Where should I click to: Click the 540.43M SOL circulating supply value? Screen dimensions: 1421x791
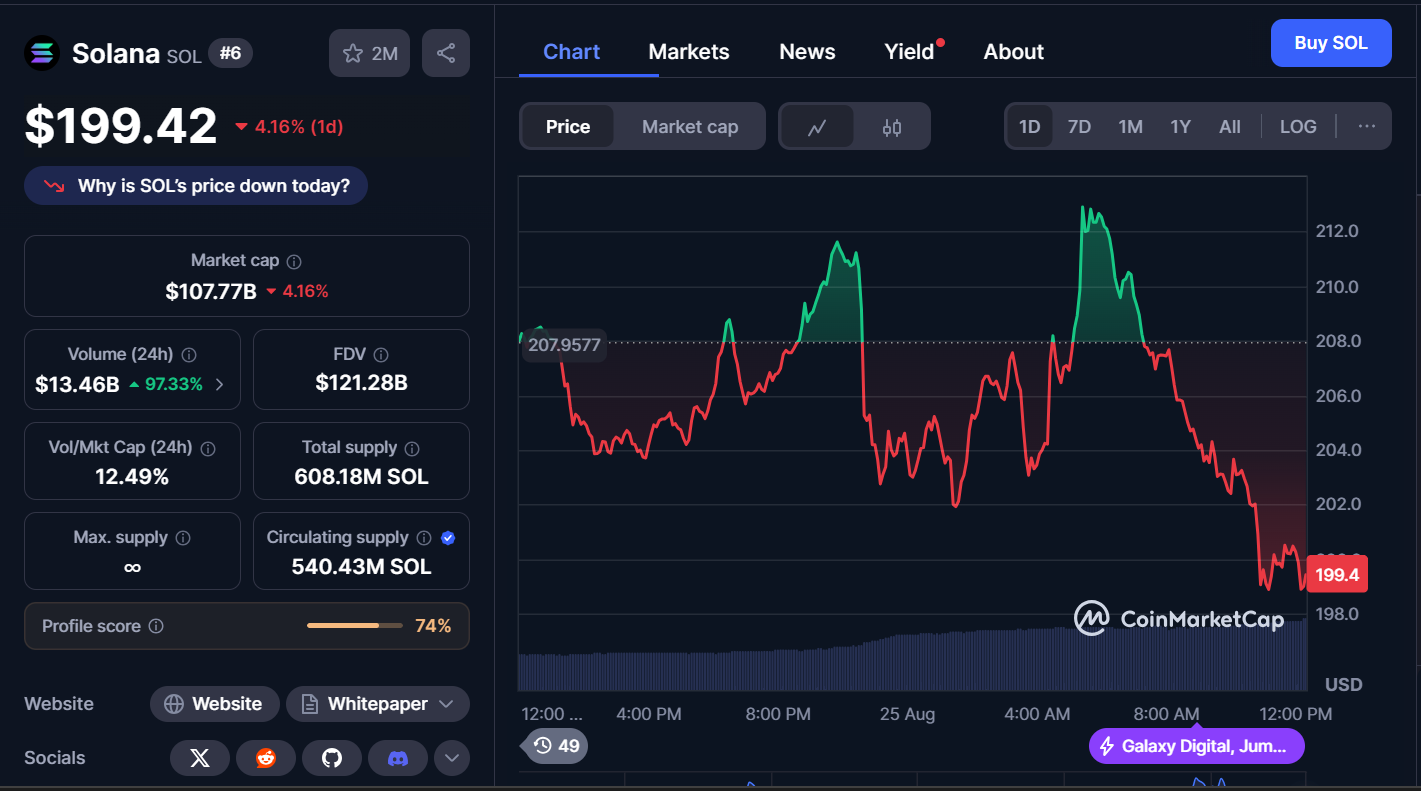[x=361, y=567]
